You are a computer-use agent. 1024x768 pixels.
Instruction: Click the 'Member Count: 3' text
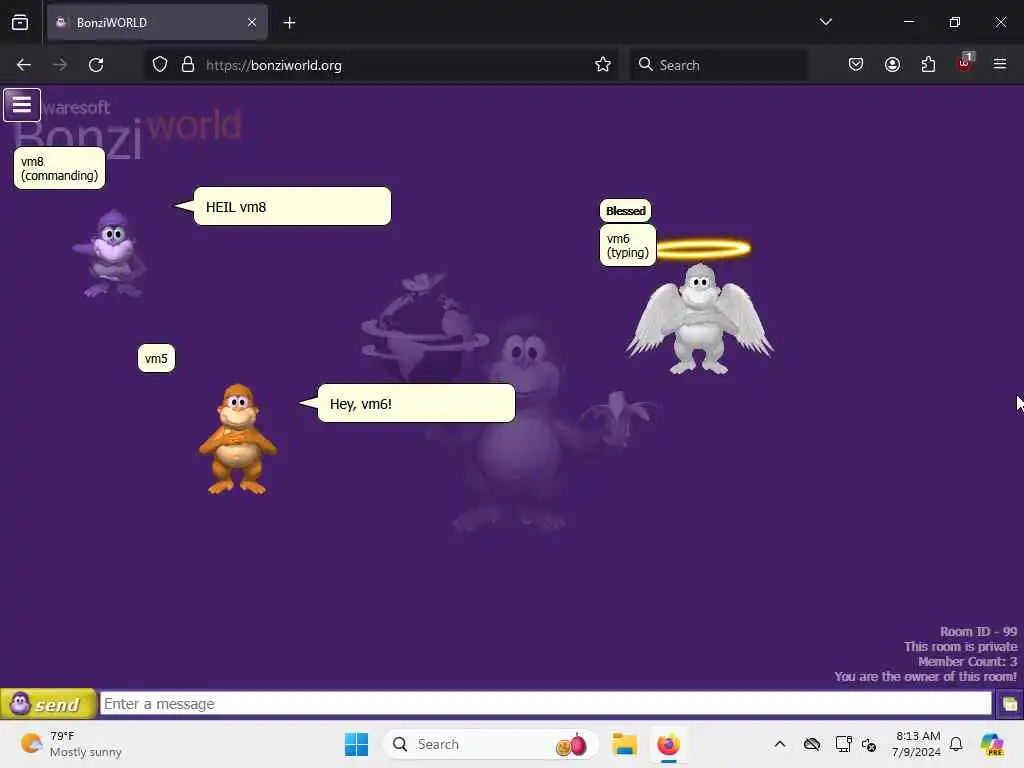(967, 662)
